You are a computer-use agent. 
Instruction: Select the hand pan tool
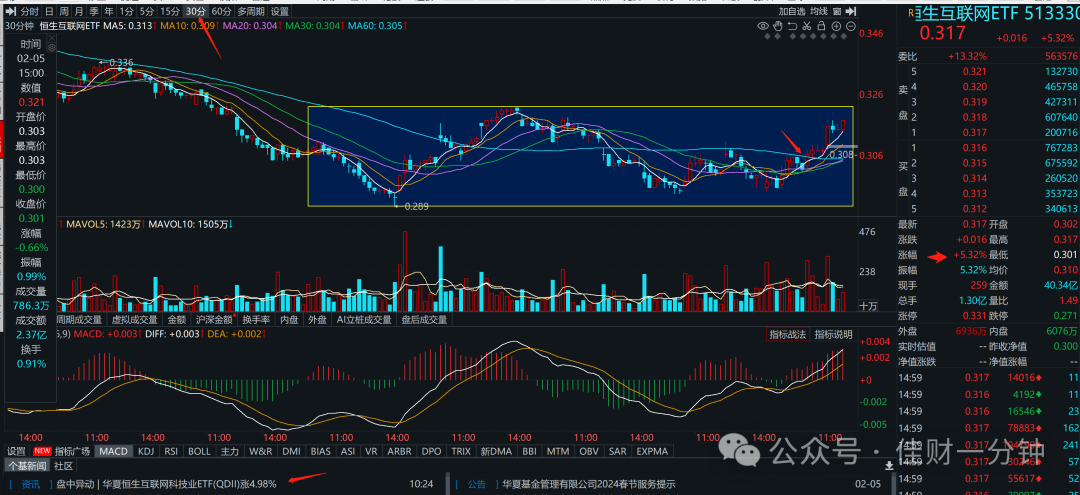pos(778,26)
